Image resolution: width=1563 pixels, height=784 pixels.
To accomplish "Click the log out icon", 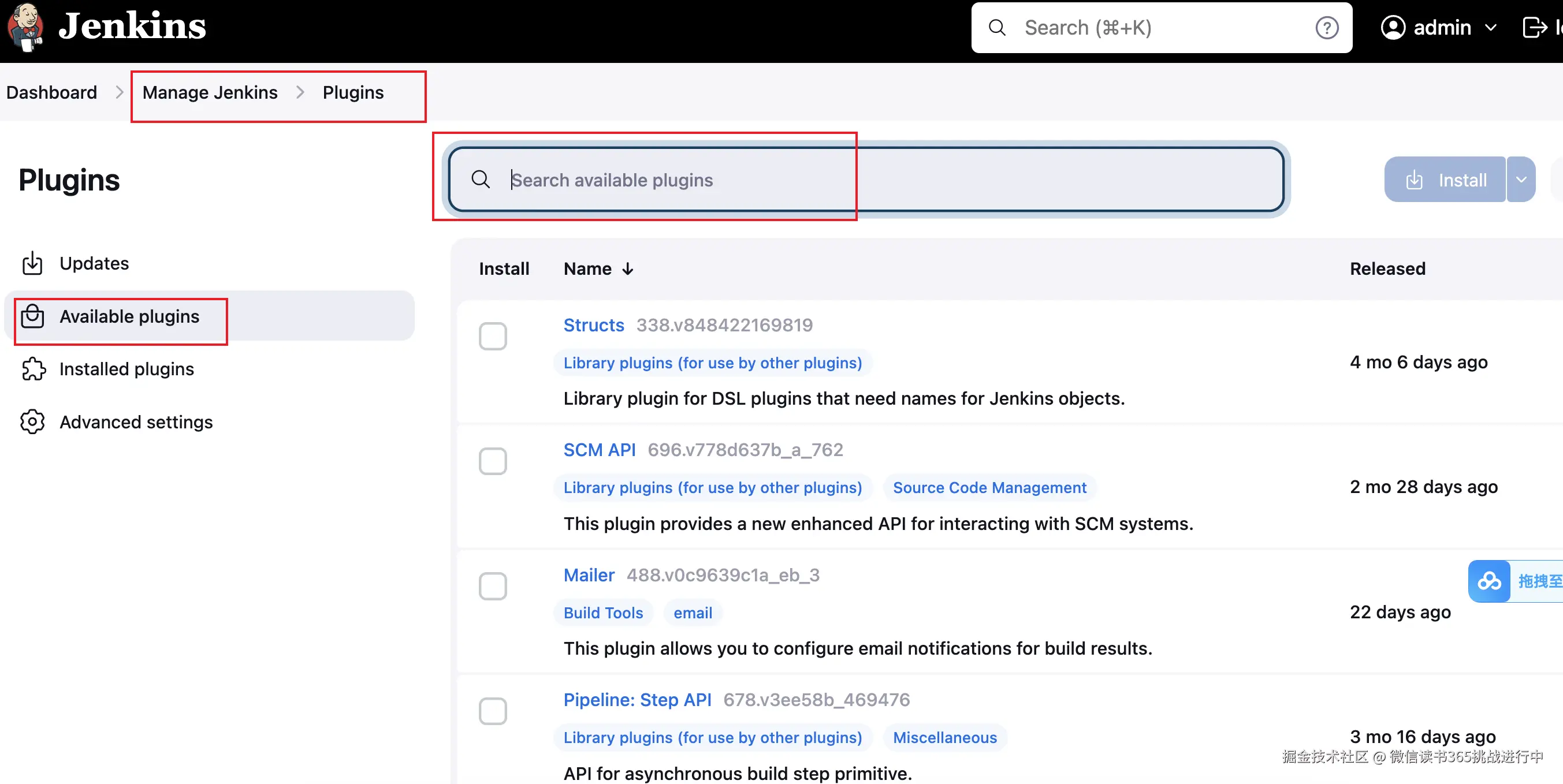I will point(1535,28).
